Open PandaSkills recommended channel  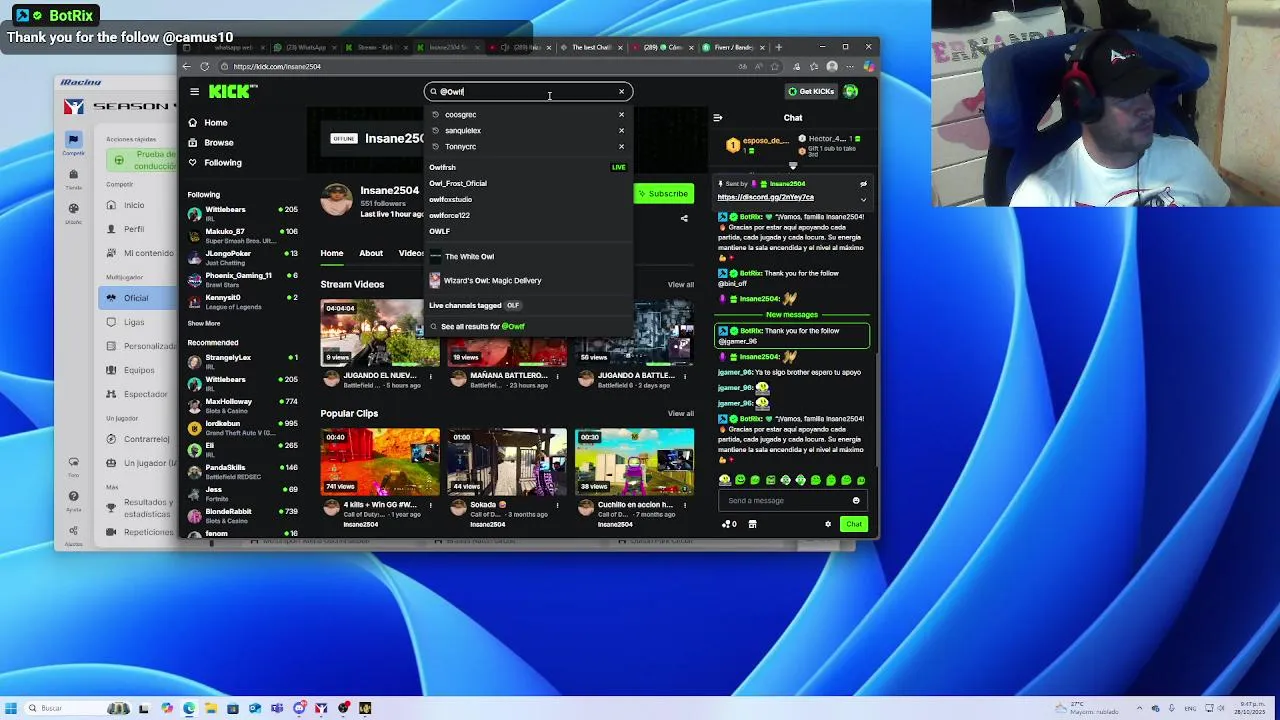click(x=242, y=470)
